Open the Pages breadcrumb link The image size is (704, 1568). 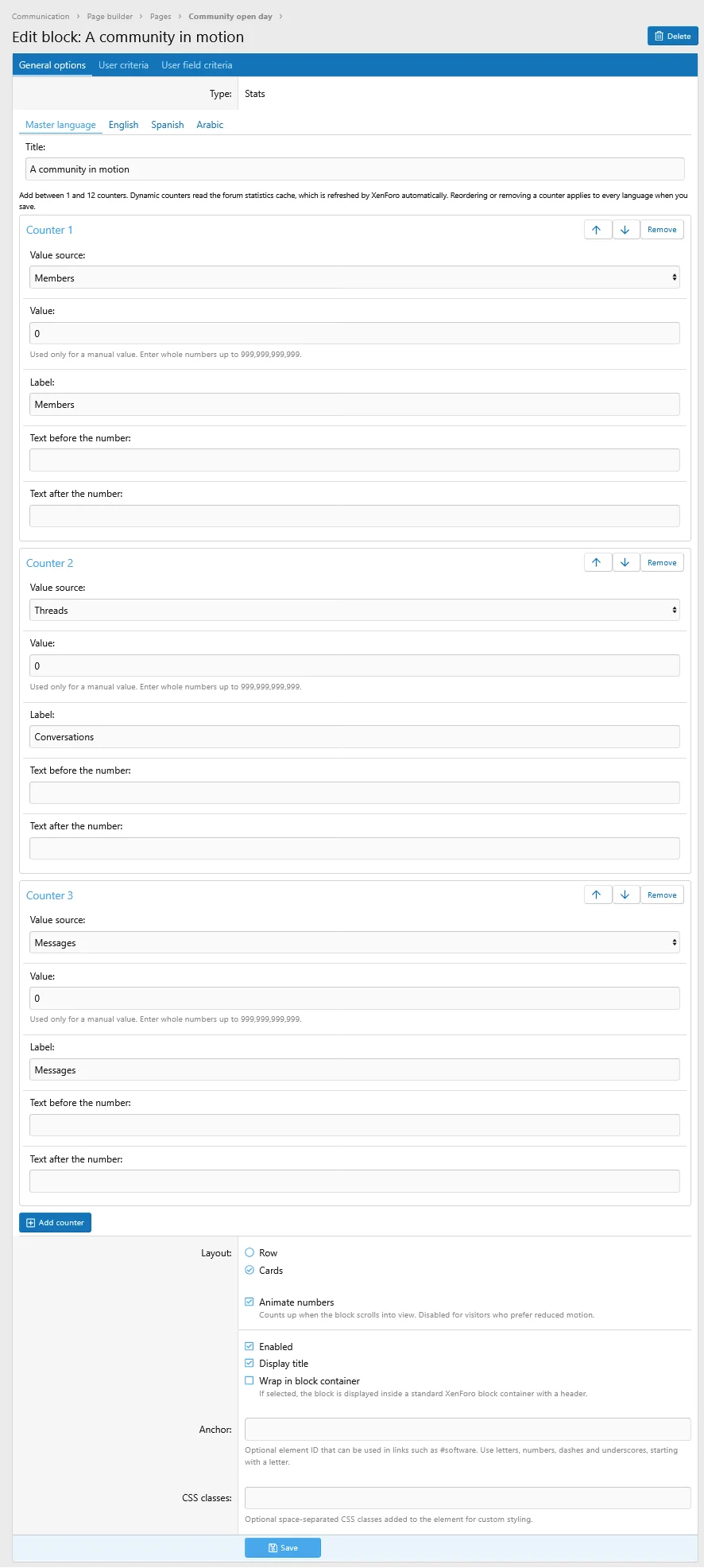click(161, 16)
